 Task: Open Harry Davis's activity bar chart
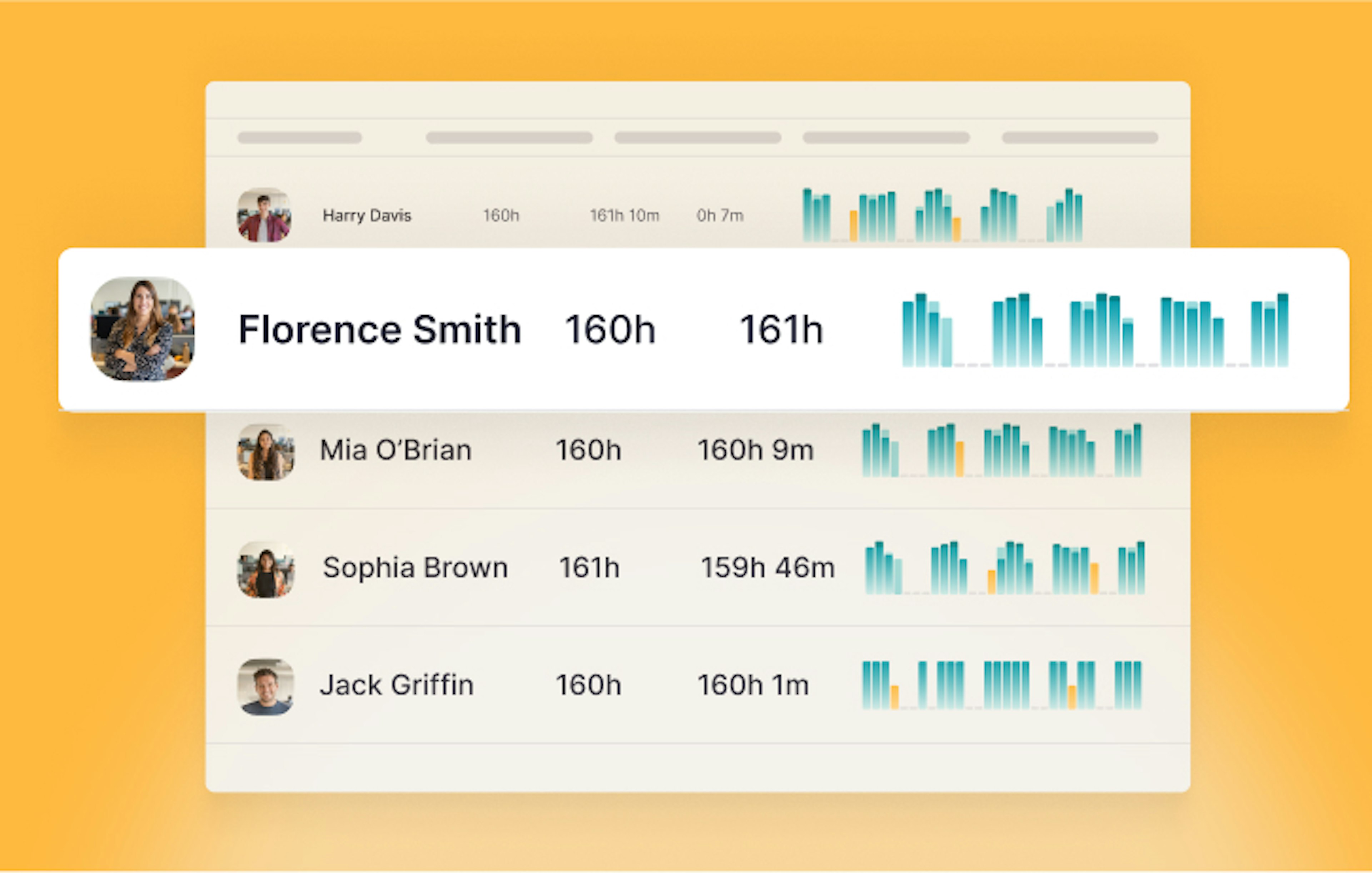(x=943, y=215)
